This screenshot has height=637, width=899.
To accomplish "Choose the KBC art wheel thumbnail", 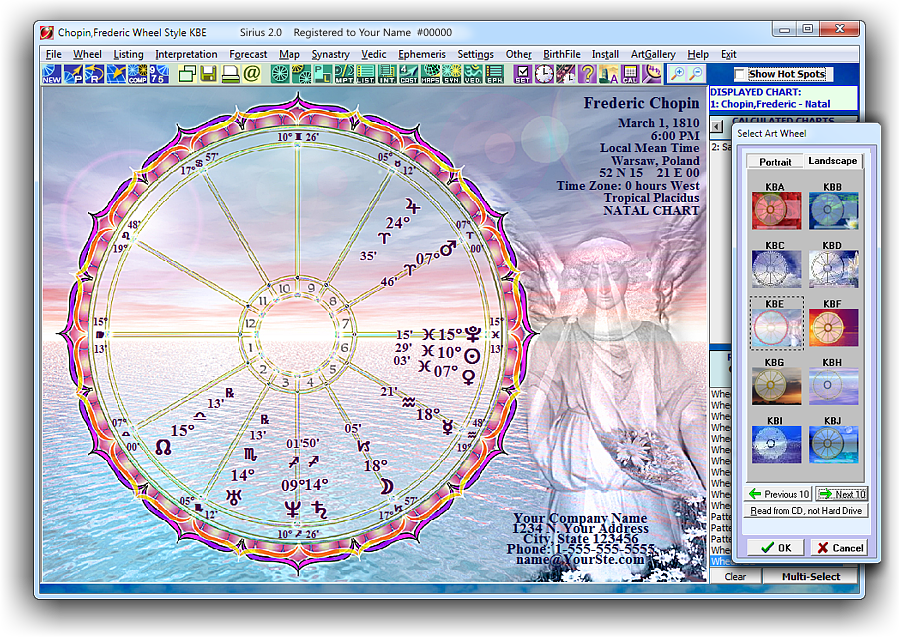I will tap(776, 269).
